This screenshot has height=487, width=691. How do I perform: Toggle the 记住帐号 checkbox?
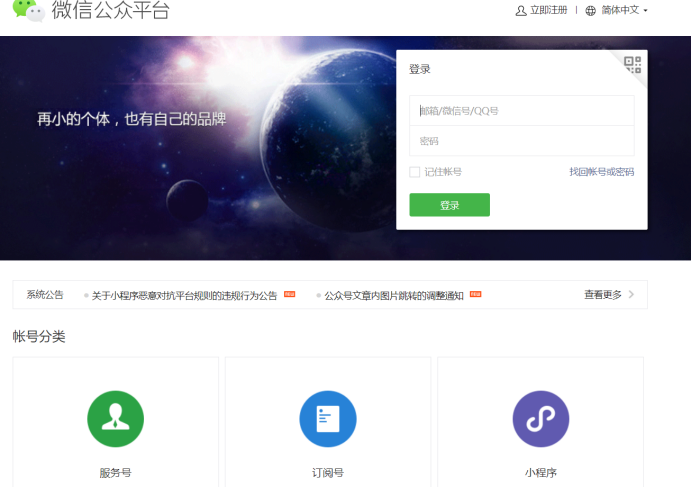pyautogui.click(x=415, y=172)
